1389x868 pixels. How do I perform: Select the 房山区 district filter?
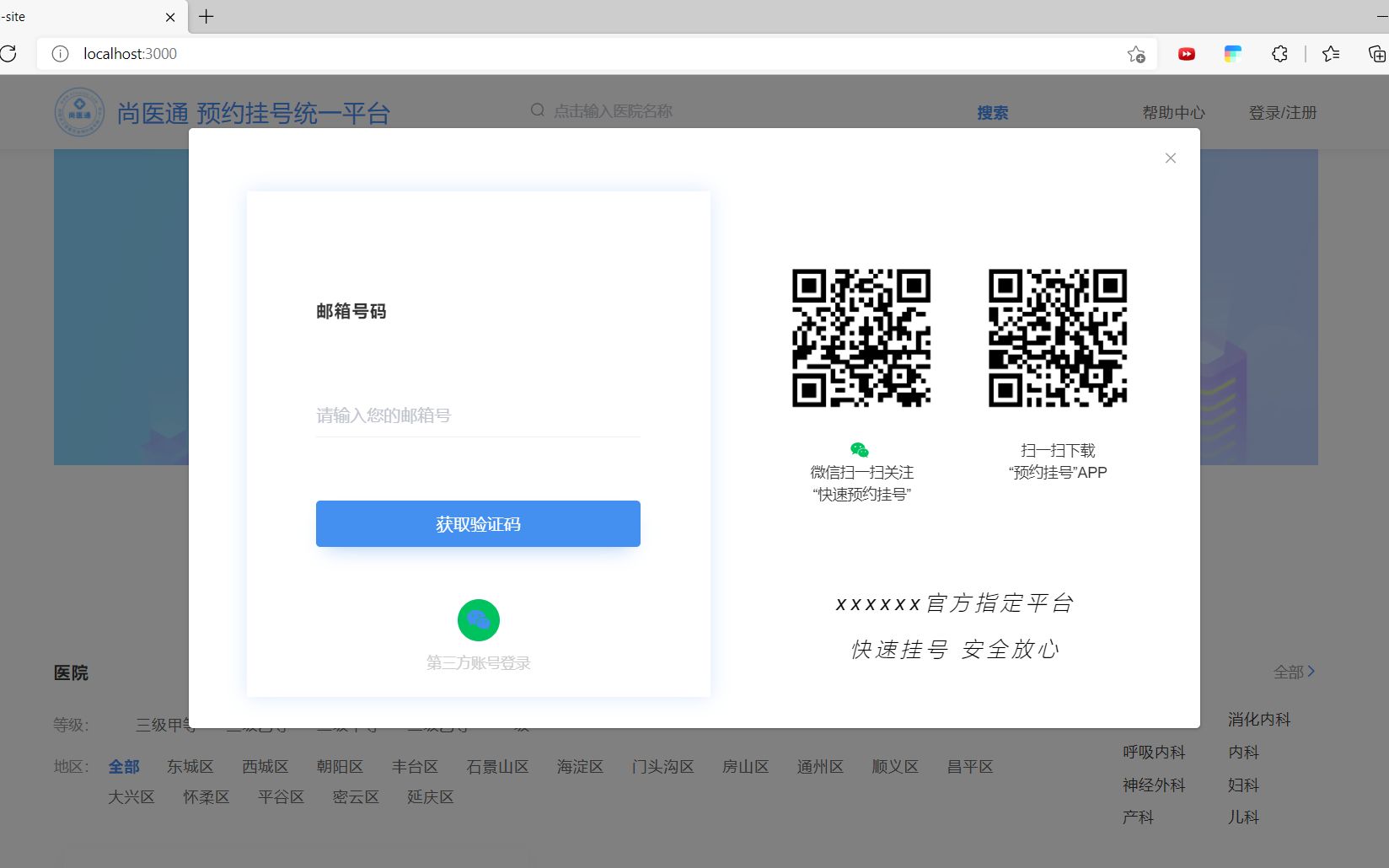[745, 767]
